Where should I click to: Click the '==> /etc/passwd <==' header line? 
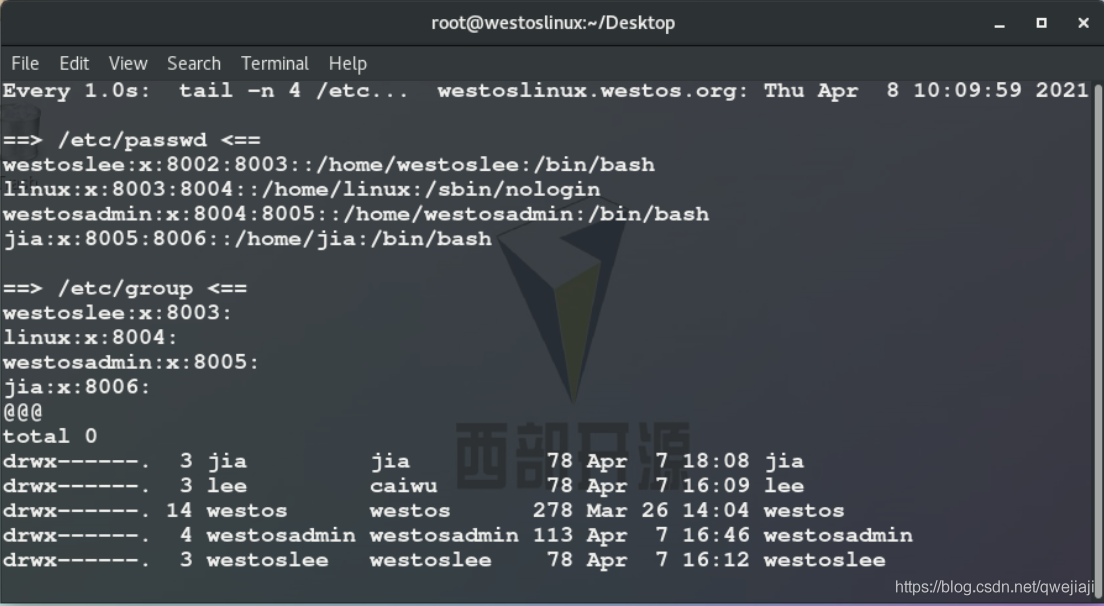pyautogui.click(x=132, y=140)
